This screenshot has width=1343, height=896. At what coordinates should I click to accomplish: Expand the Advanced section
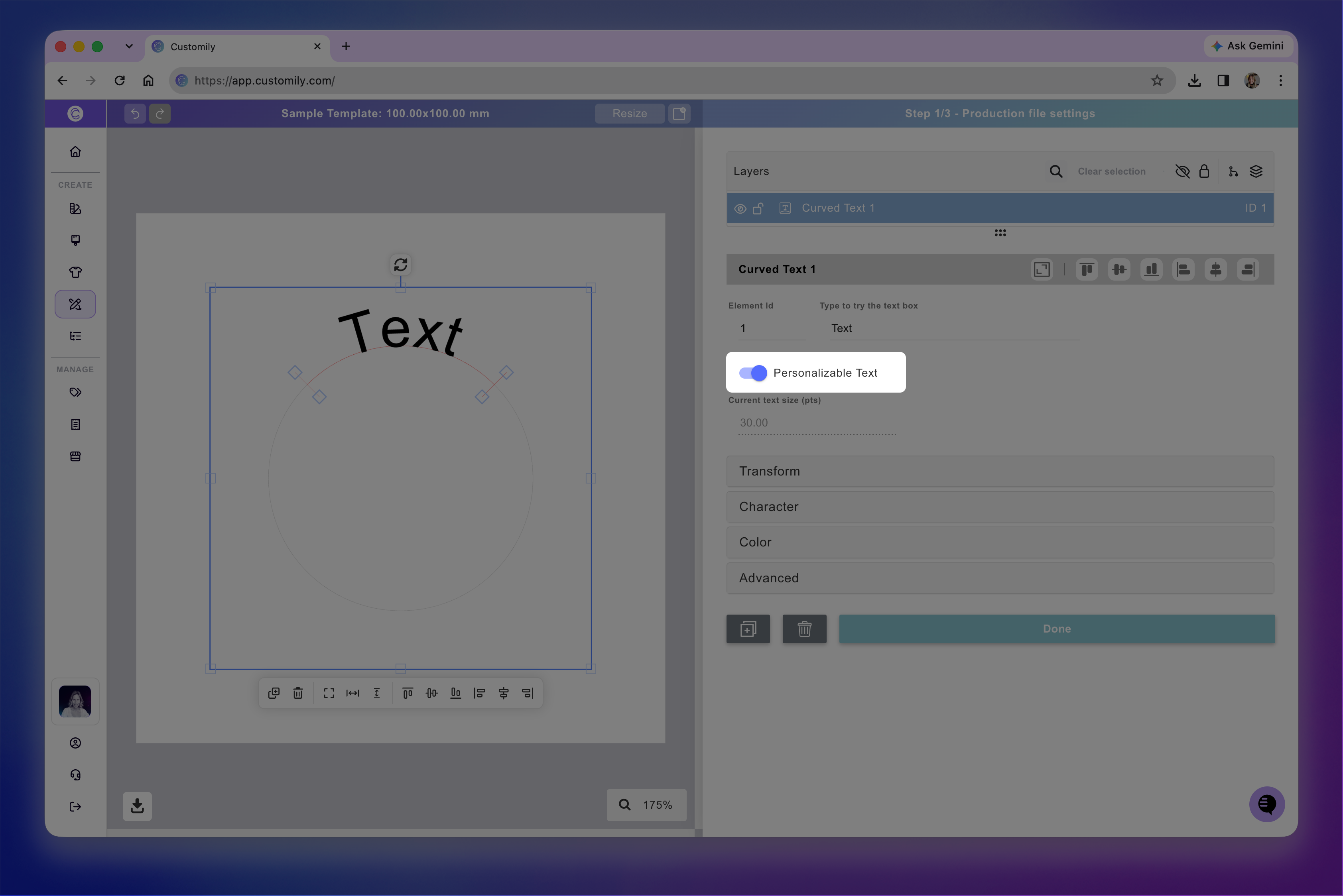pyautogui.click(x=1000, y=578)
